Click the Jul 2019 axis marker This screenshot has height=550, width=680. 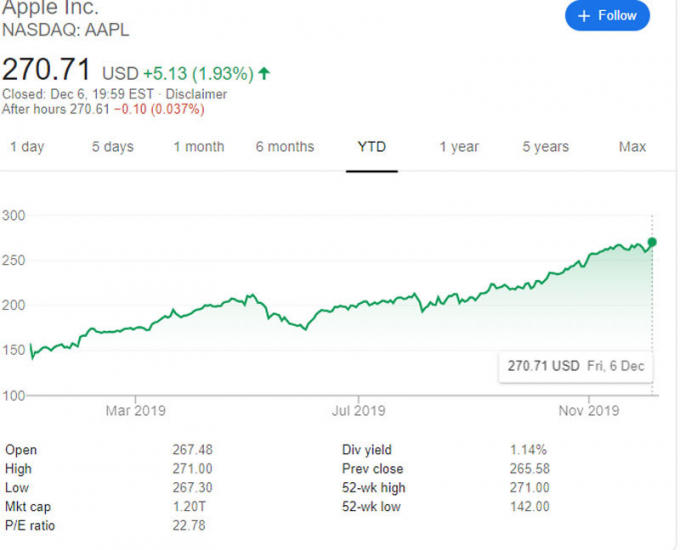point(359,410)
